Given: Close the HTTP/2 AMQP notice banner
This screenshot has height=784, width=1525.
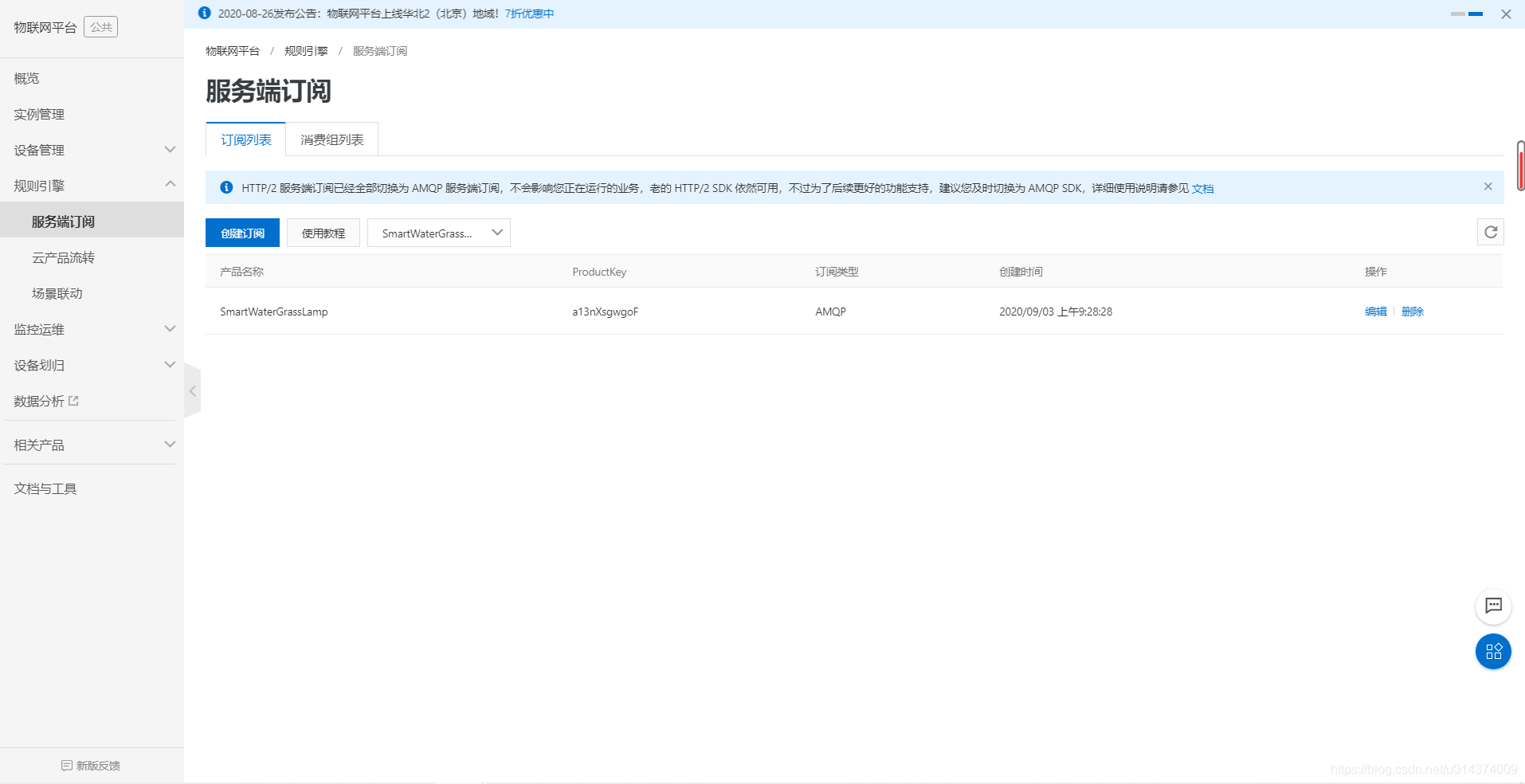Looking at the screenshot, I should (1488, 186).
